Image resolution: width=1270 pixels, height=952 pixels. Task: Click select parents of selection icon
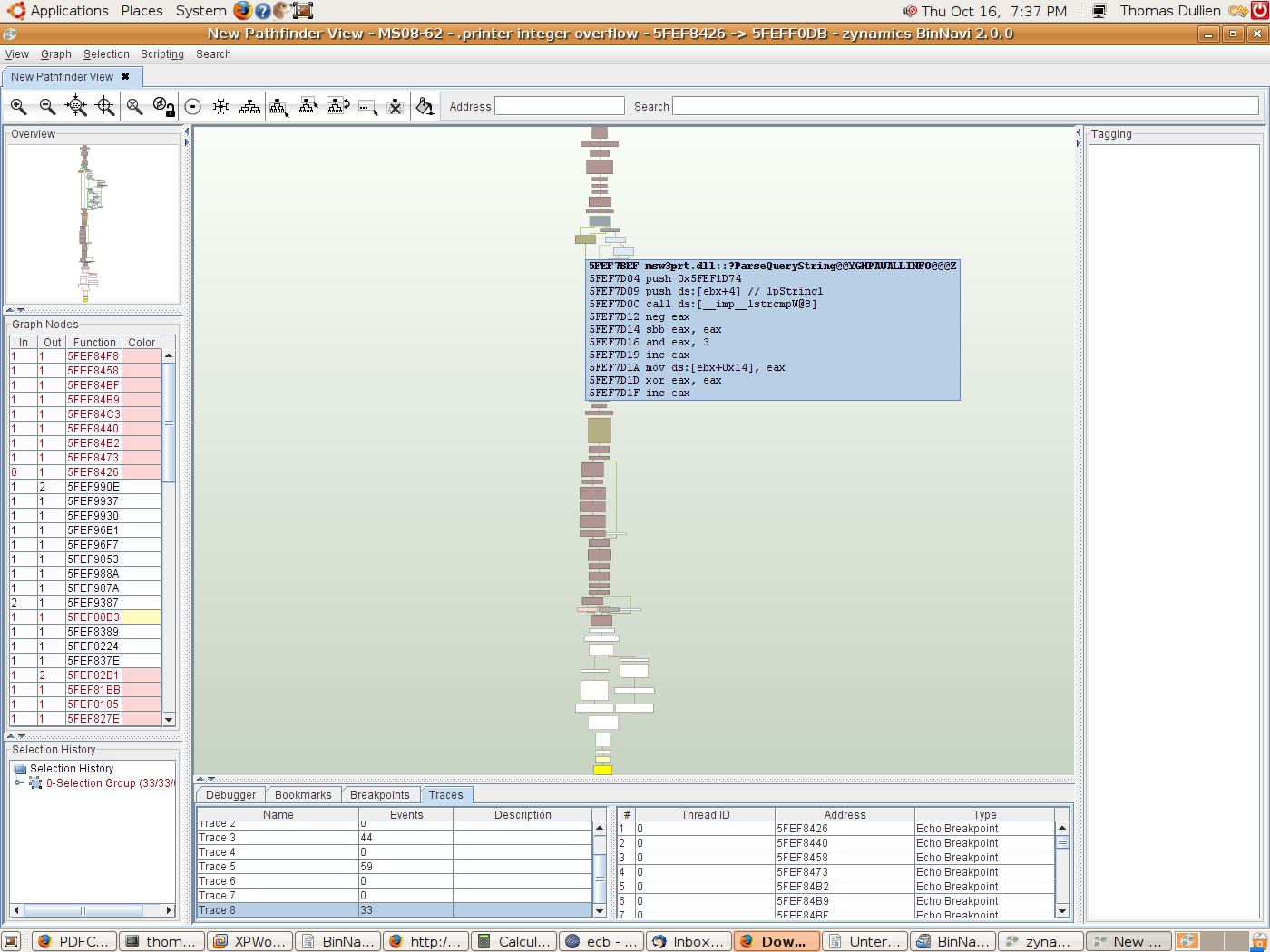(308, 106)
